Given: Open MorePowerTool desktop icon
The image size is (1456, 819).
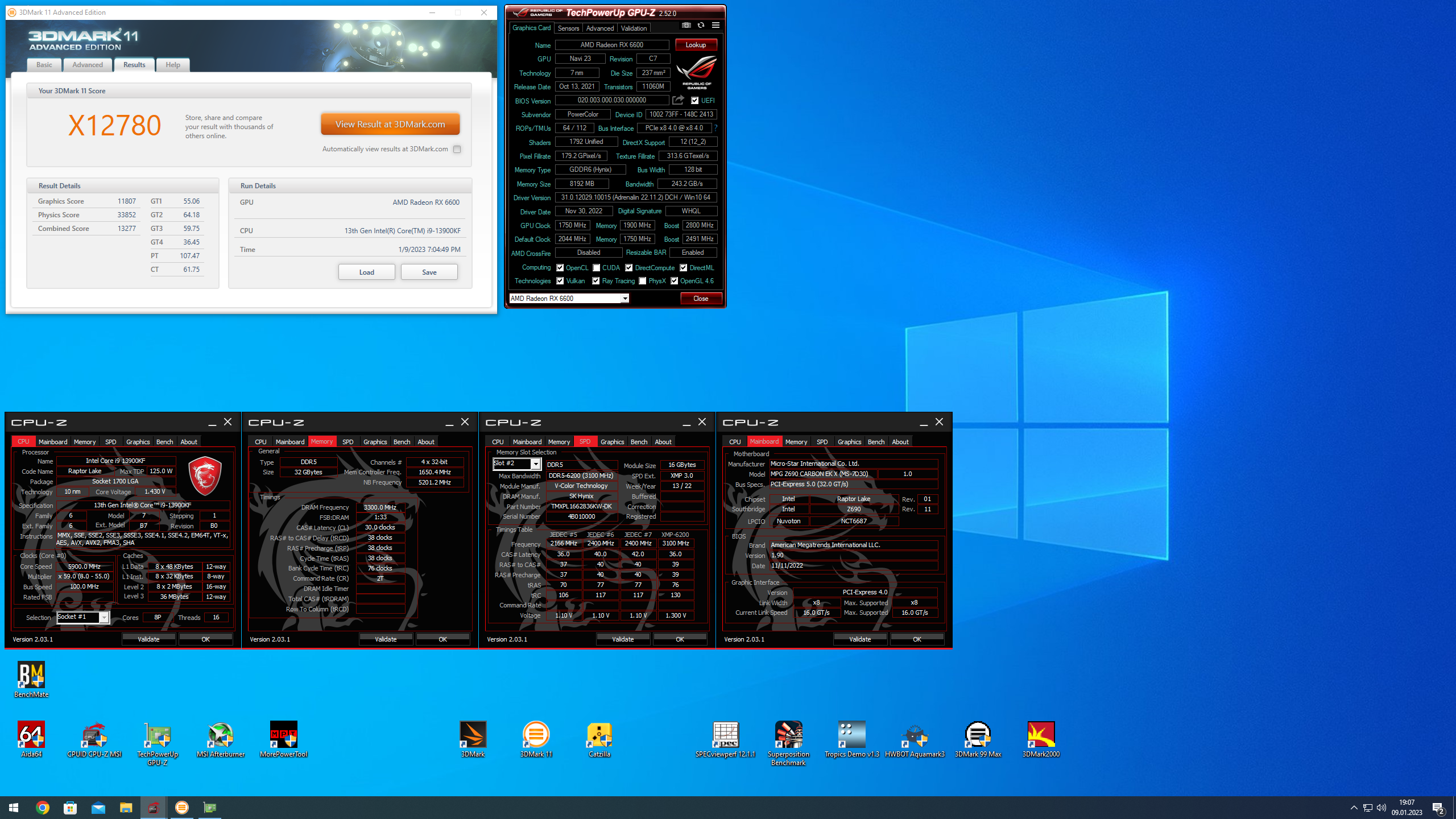Looking at the screenshot, I should click(x=283, y=739).
